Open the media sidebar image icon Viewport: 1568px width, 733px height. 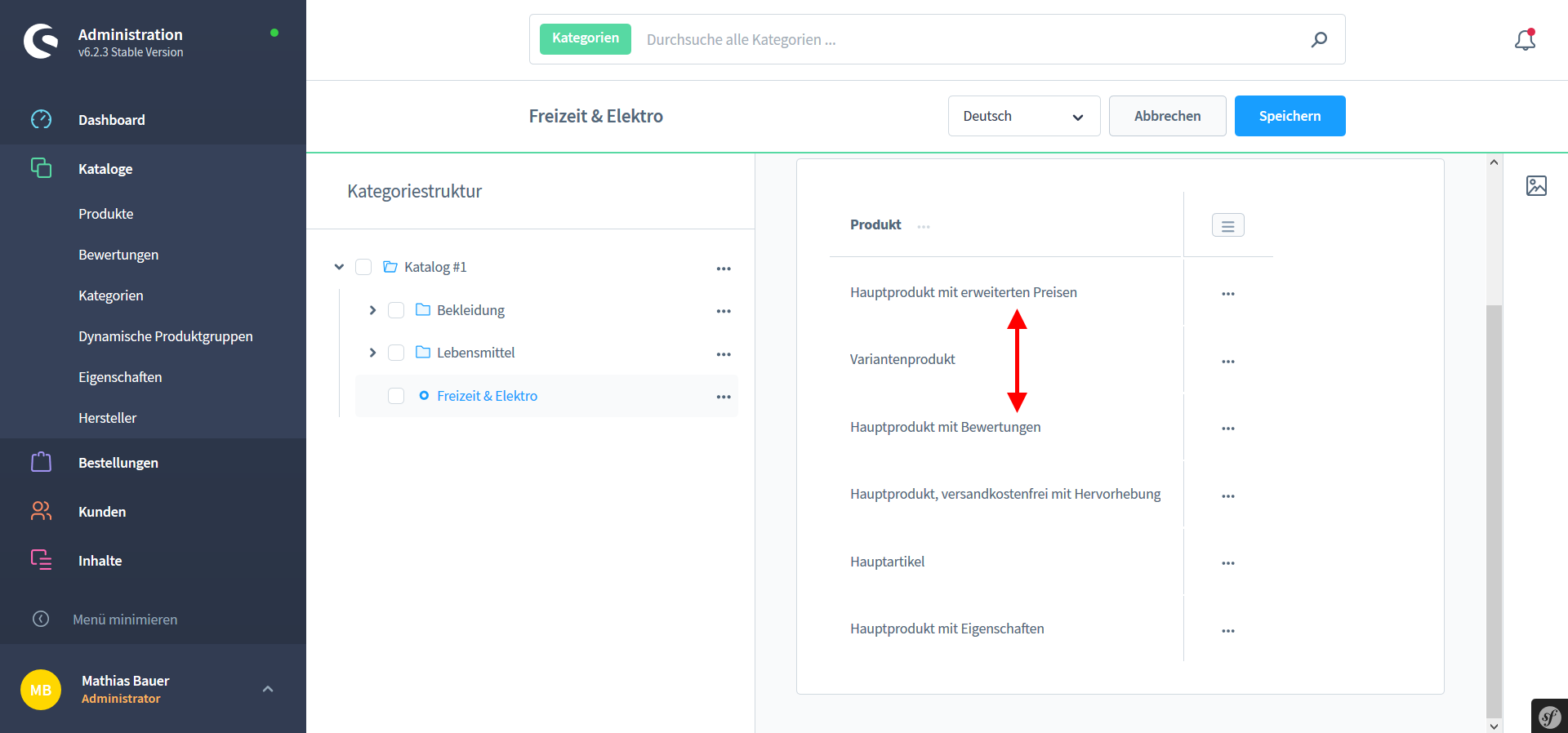click(1536, 186)
